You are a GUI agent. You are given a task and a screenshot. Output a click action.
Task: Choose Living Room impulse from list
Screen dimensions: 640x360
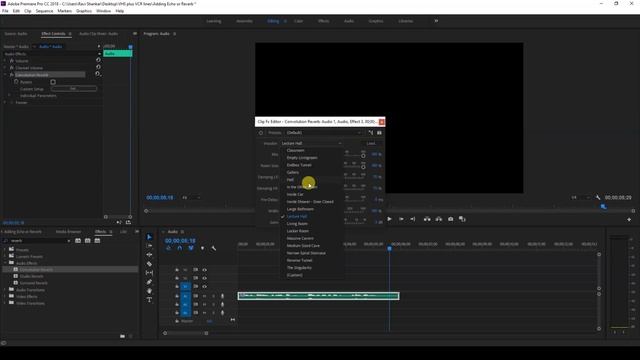coord(297,224)
